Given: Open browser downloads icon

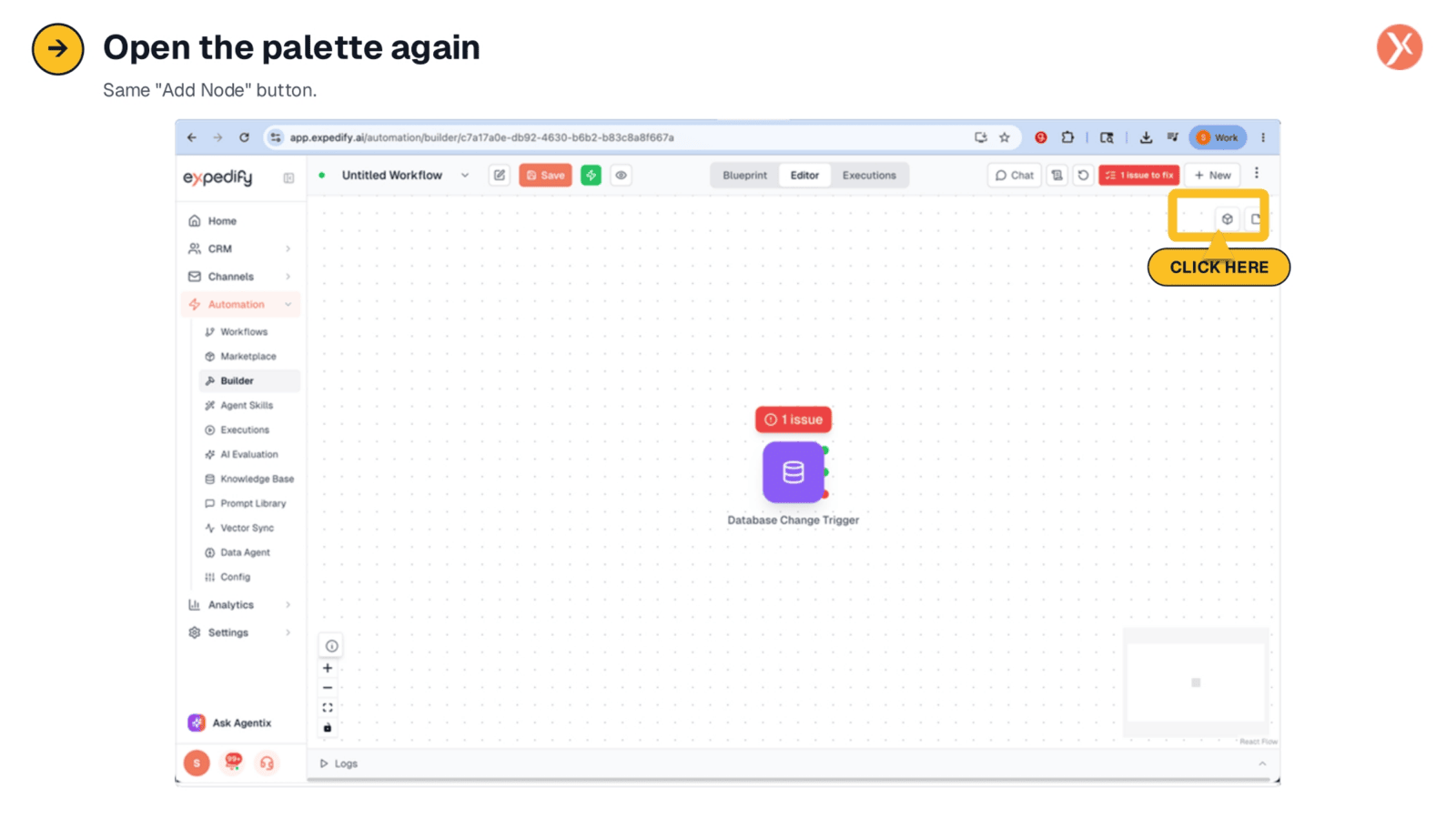Looking at the screenshot, I should pos(1146,137).
